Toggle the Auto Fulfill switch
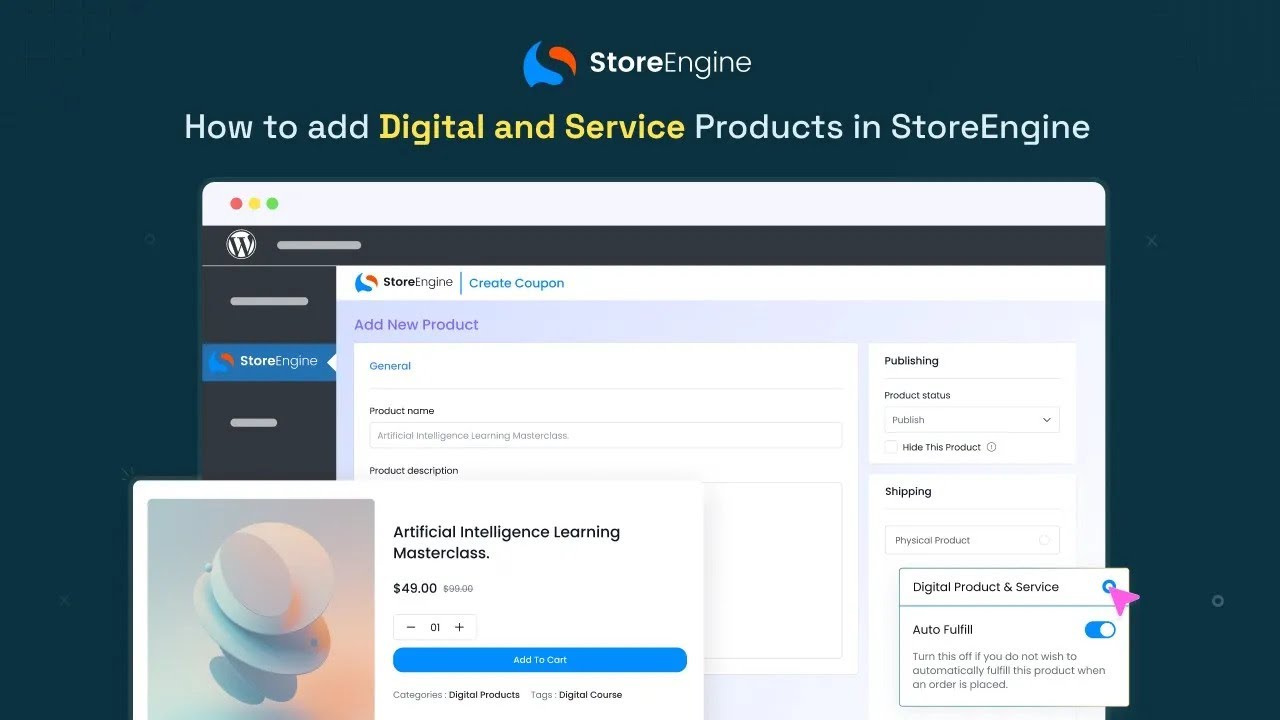This screenshot has width=1280, height=720. [x=1100, y=630]
